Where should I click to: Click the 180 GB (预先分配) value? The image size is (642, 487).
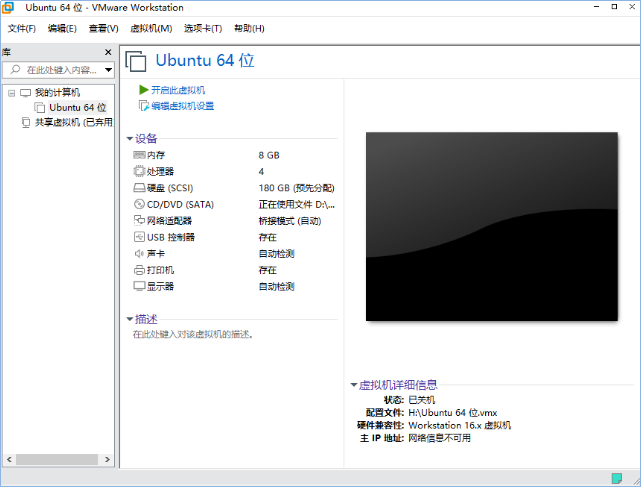(x=296, y=188)
